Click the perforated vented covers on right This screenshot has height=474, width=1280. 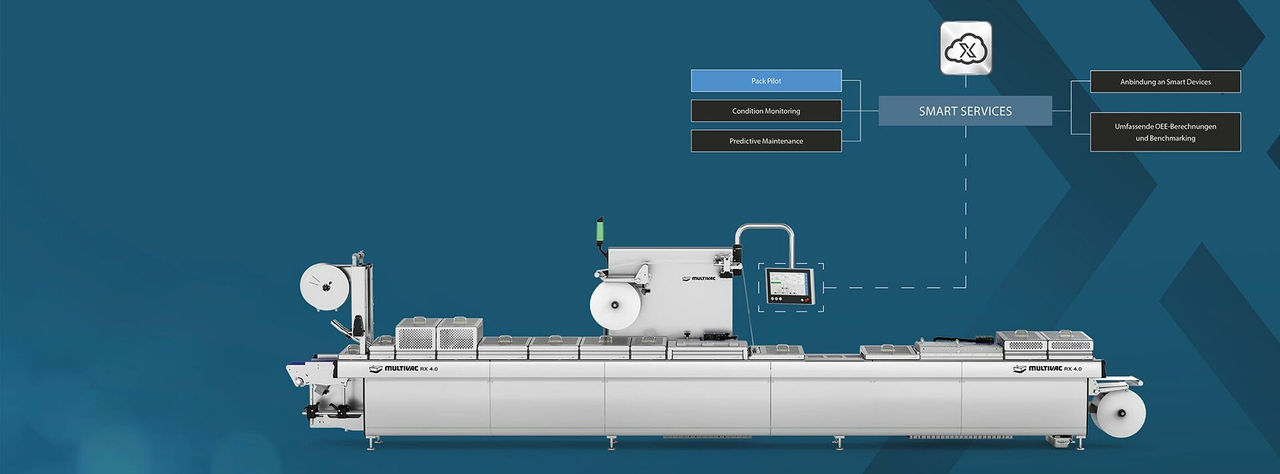coord(1044,341)
